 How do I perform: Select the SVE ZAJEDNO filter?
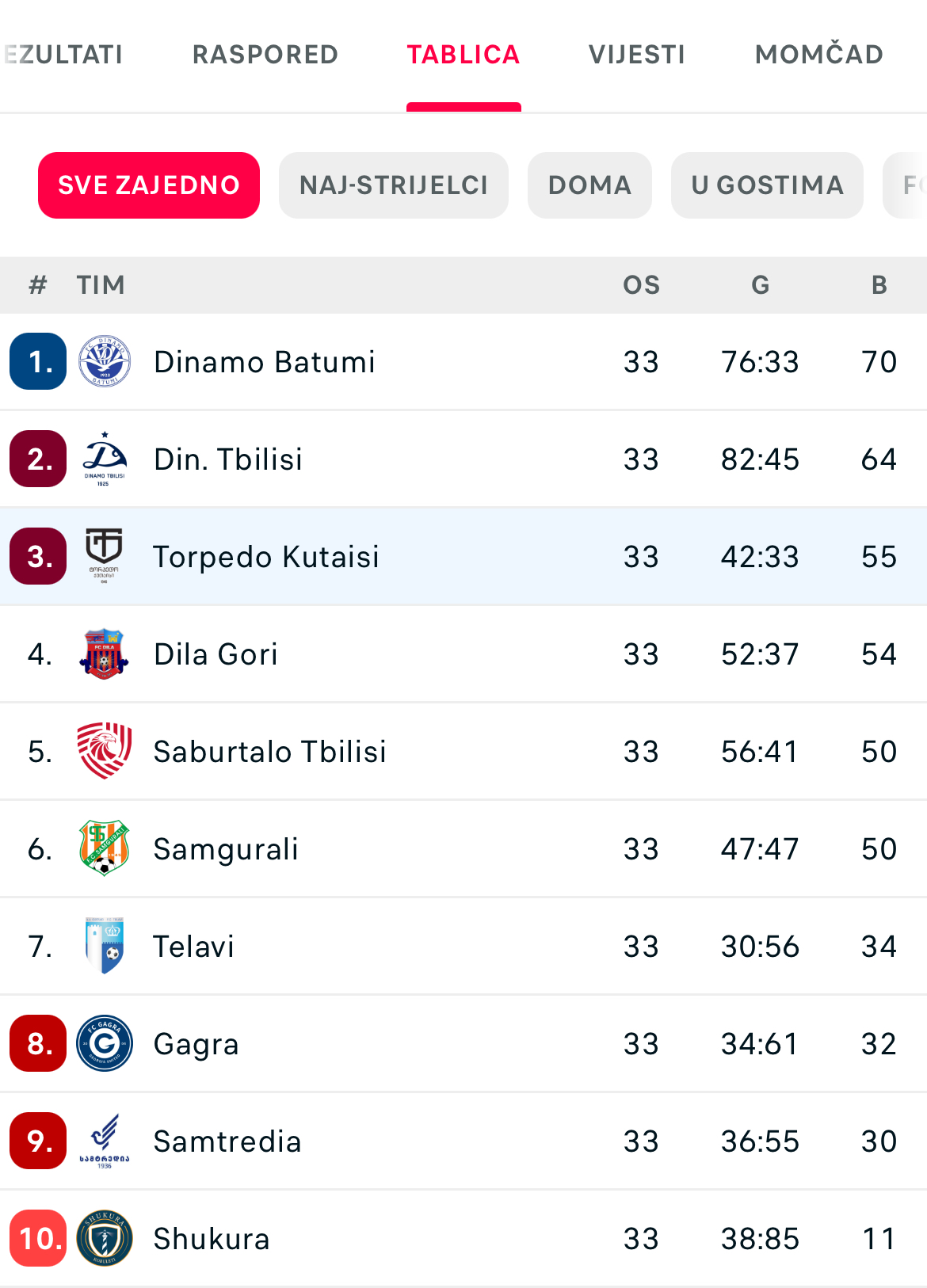pyautogui.click(x=149, y=185)
